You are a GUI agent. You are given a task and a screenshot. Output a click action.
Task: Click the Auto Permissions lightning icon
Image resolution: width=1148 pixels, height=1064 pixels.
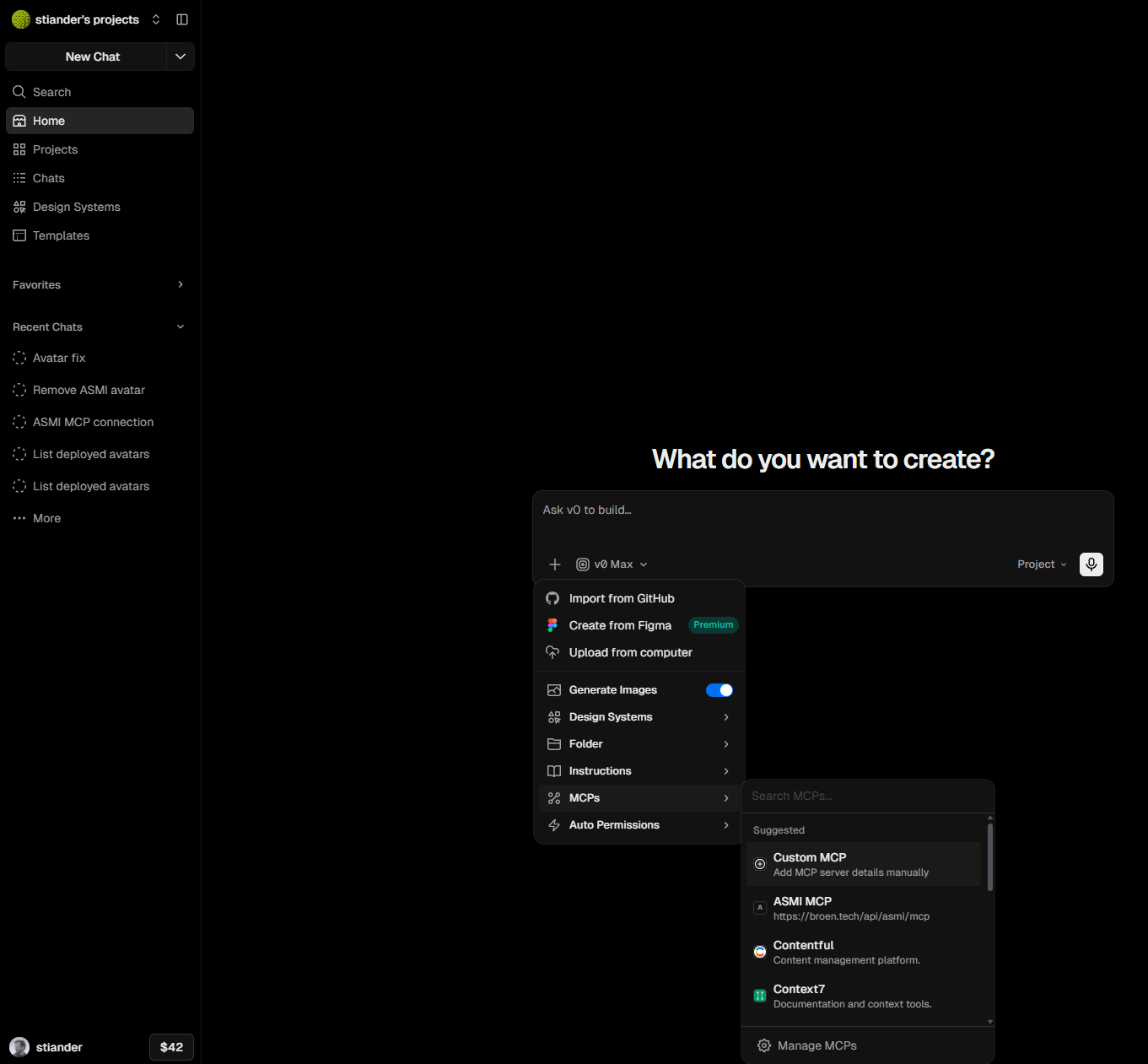click(554, 825)
